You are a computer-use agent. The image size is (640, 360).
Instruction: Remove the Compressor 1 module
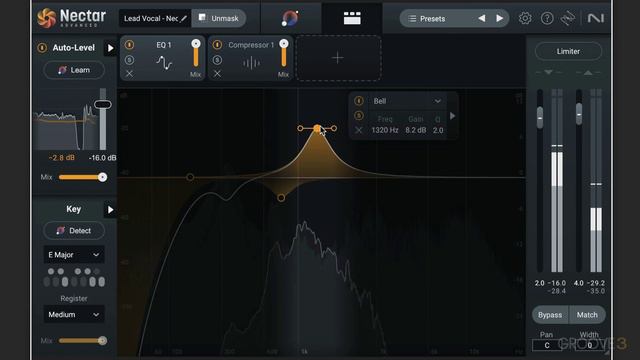(x=217, y=73)
